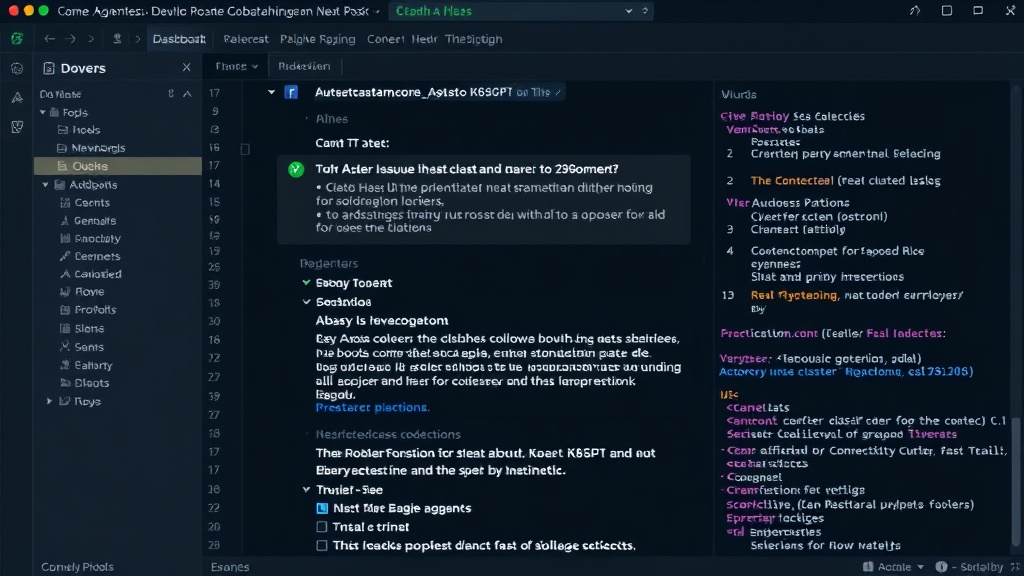The height and width of the screenshot is (576, 1024).
Task: Toggle the Nast Mae Eagle aggents checkbox
Action: coord(322,508)
